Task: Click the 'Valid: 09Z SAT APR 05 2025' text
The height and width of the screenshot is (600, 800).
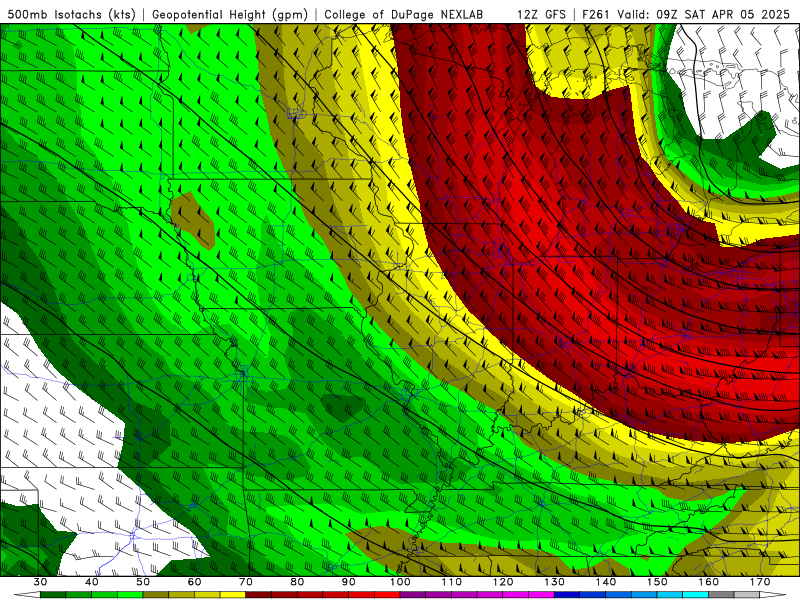Action: (704, 14)
